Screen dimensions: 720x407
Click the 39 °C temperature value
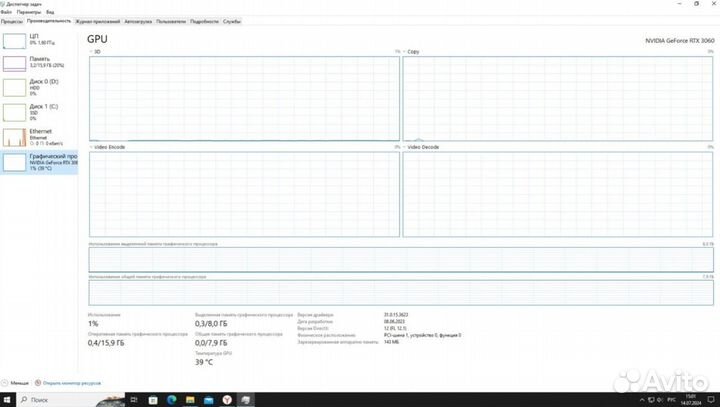(x=204, y=362)
